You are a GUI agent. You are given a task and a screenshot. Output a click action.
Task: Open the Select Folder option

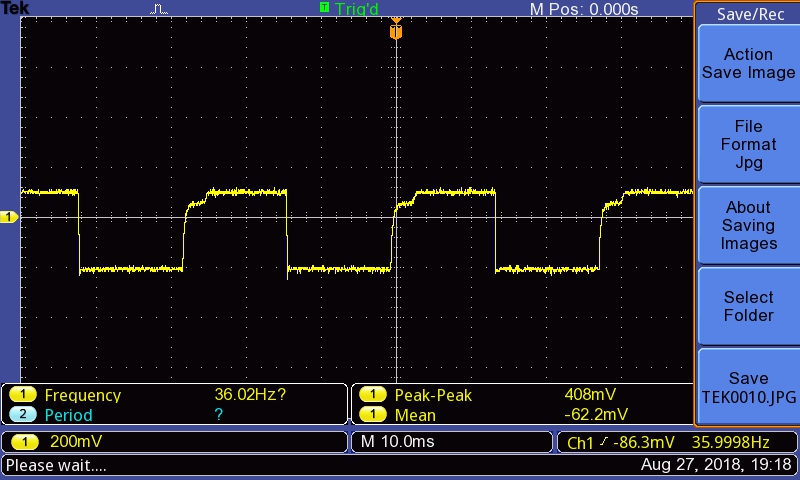tap(748, 306)
